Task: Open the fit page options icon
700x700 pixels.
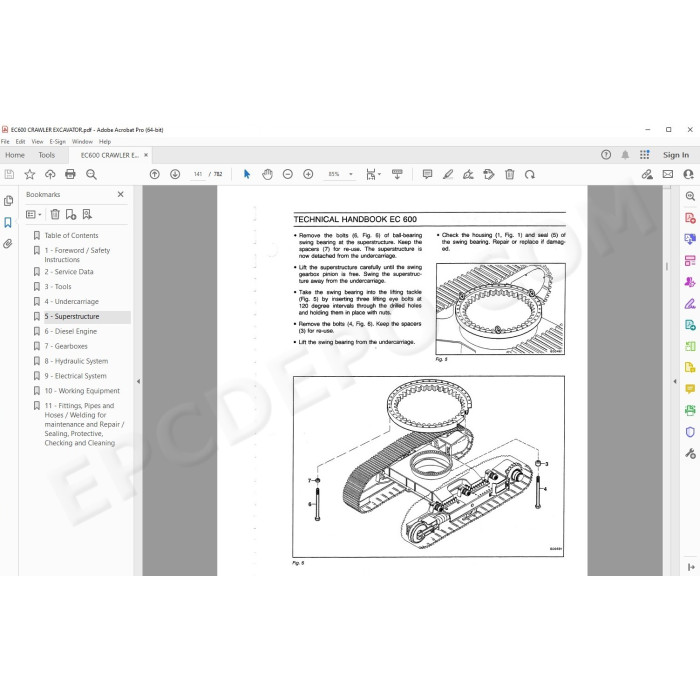Action: 373,174
